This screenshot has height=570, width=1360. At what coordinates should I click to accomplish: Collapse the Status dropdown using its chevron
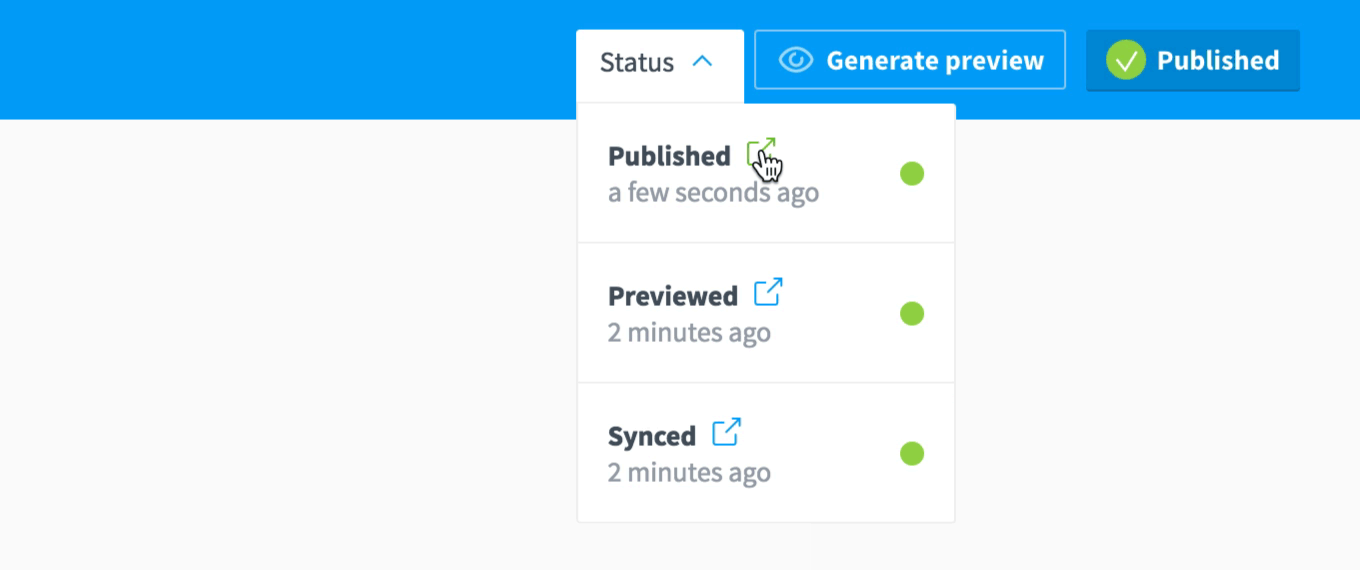[x=703, y=62]
